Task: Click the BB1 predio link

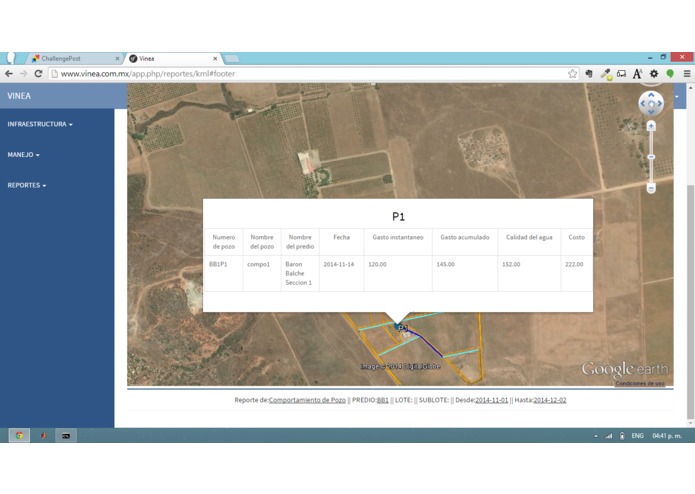Action: (x=383, y=400)
